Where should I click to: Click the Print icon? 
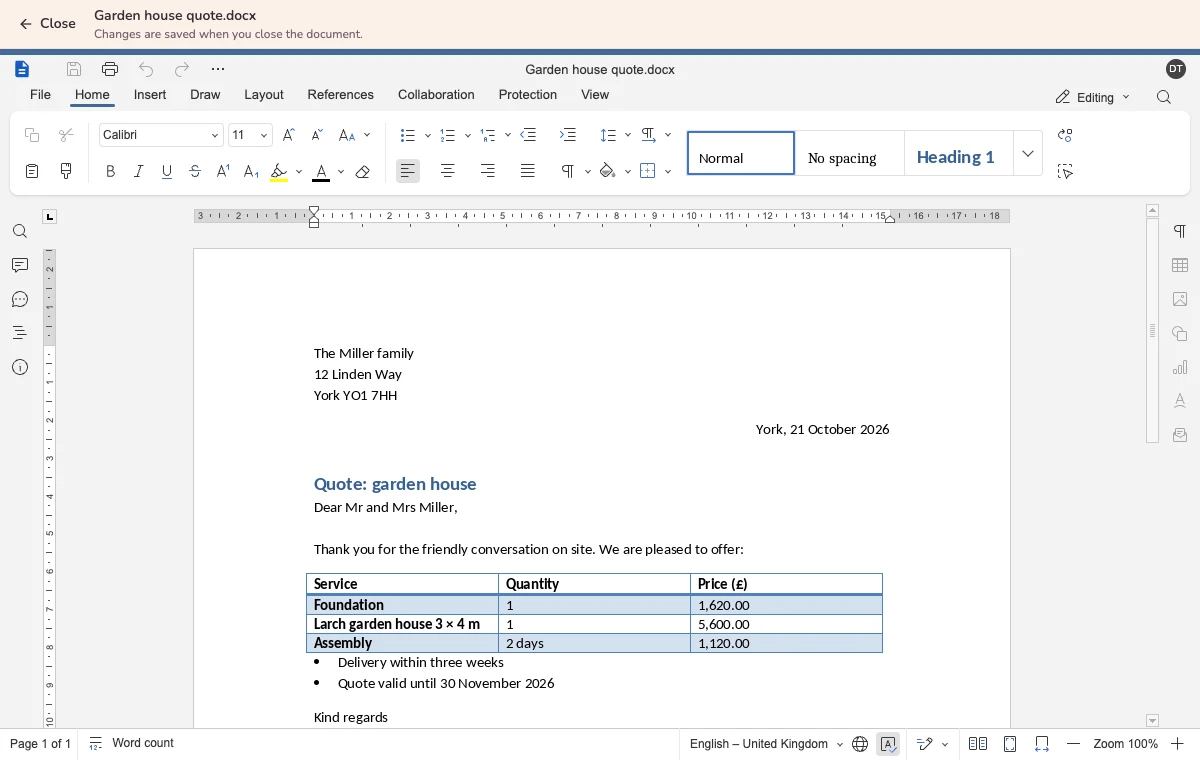click(x=110, y=69)
